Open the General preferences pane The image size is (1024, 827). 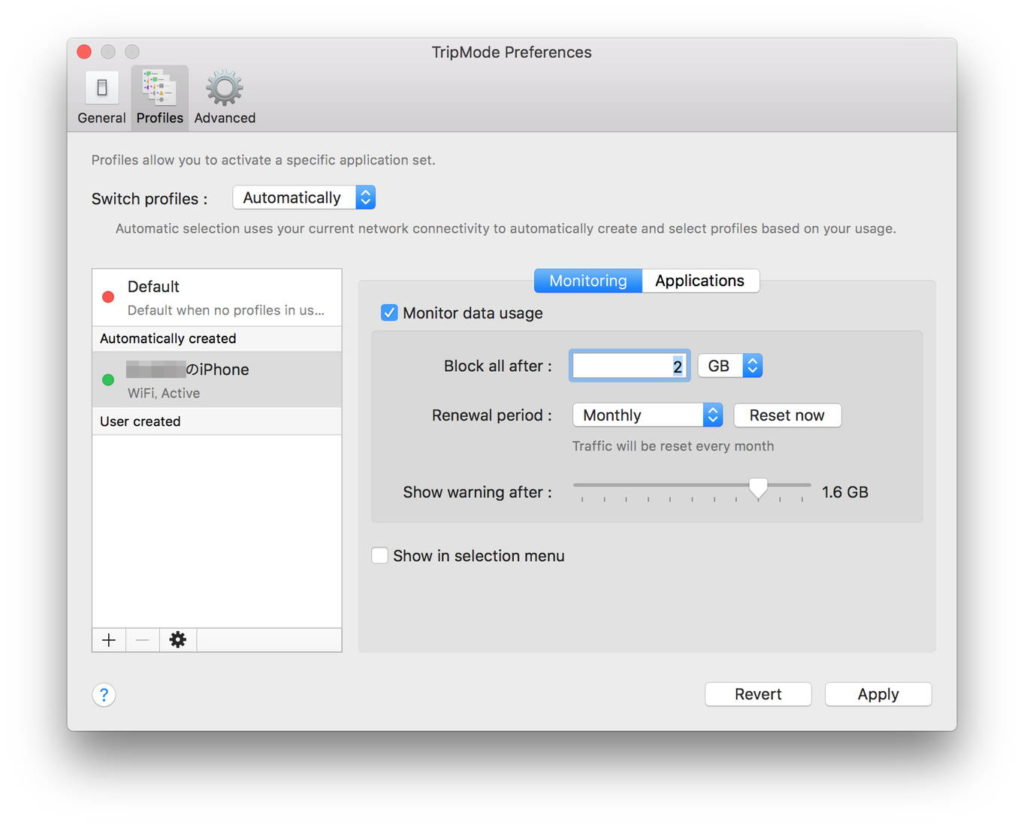point(101,98)
